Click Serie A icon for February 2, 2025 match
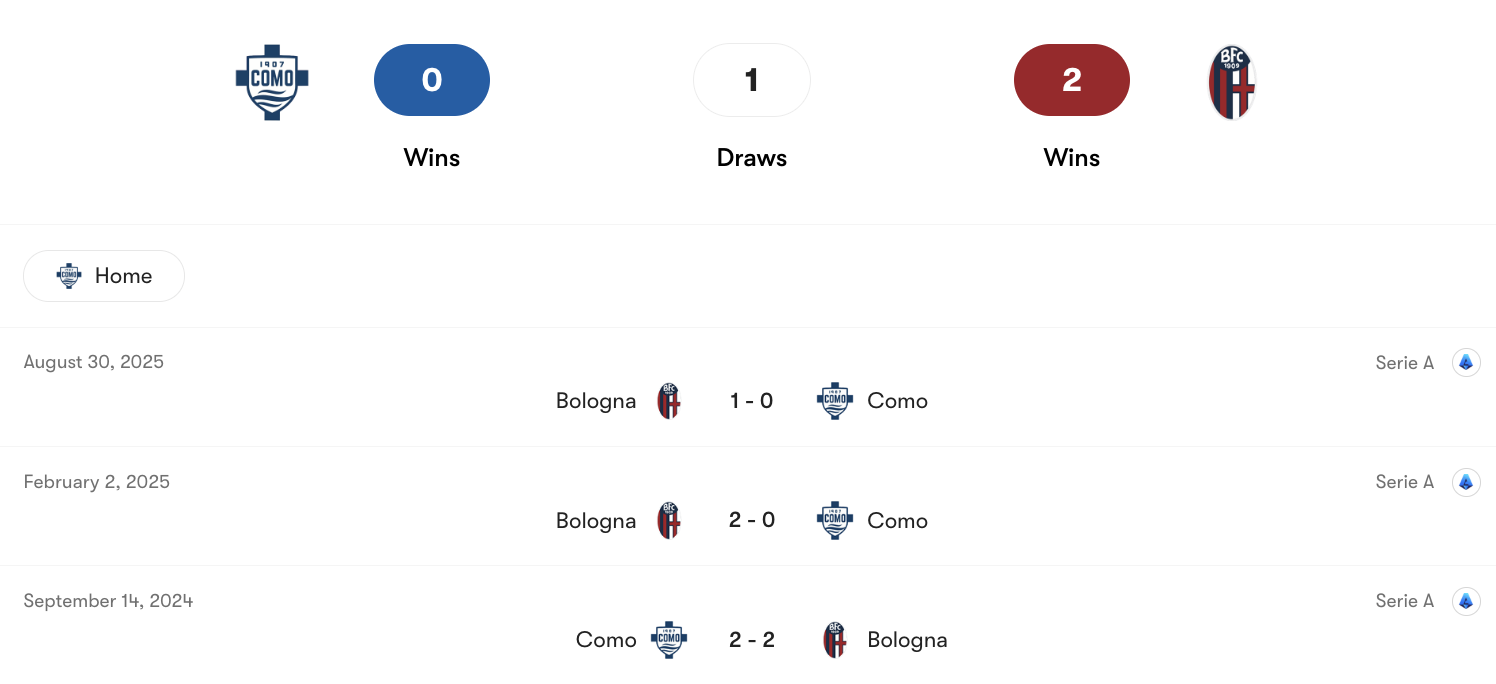 [x=1465, y=482]
